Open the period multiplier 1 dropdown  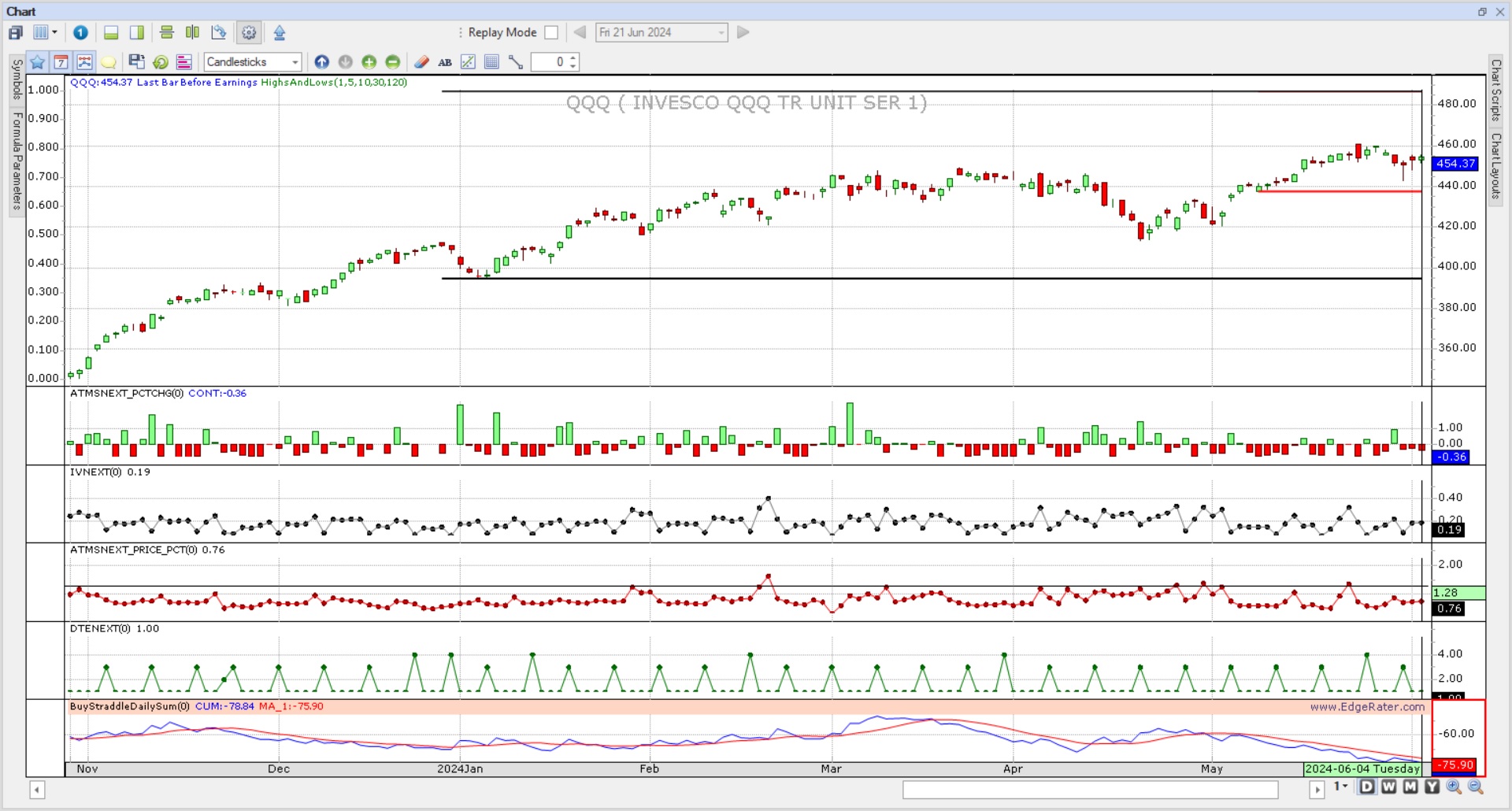[1340, 787]
